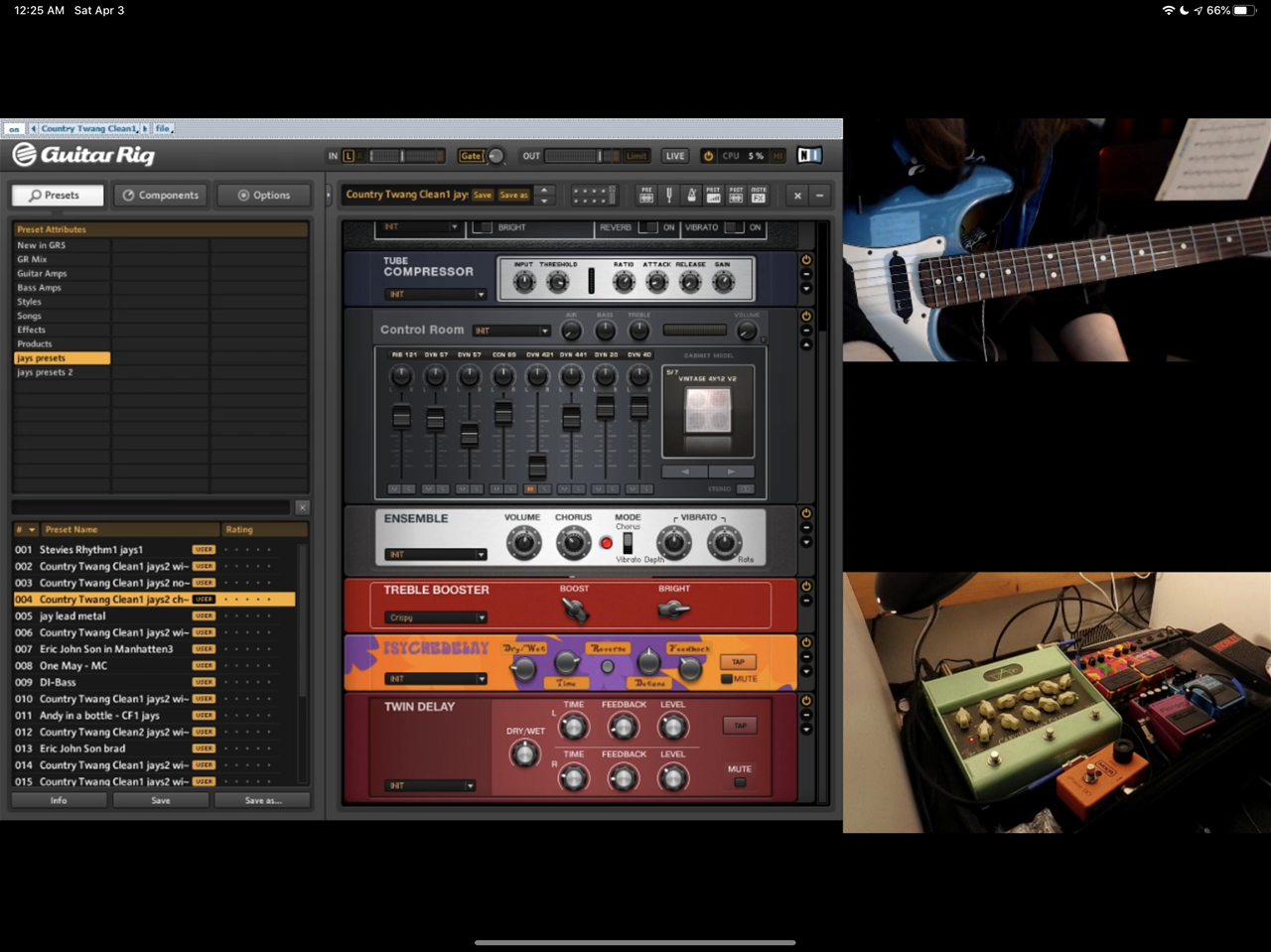Minimize the Psychedelay module view

tap(806, 657)
